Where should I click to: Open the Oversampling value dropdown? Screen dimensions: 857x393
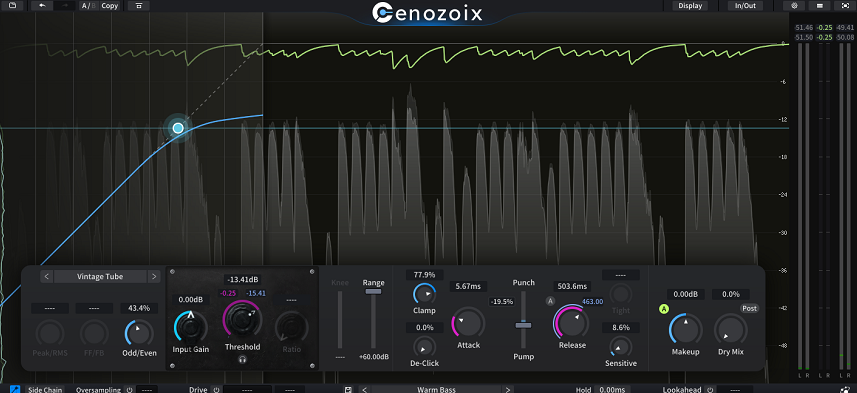(147, 390)
